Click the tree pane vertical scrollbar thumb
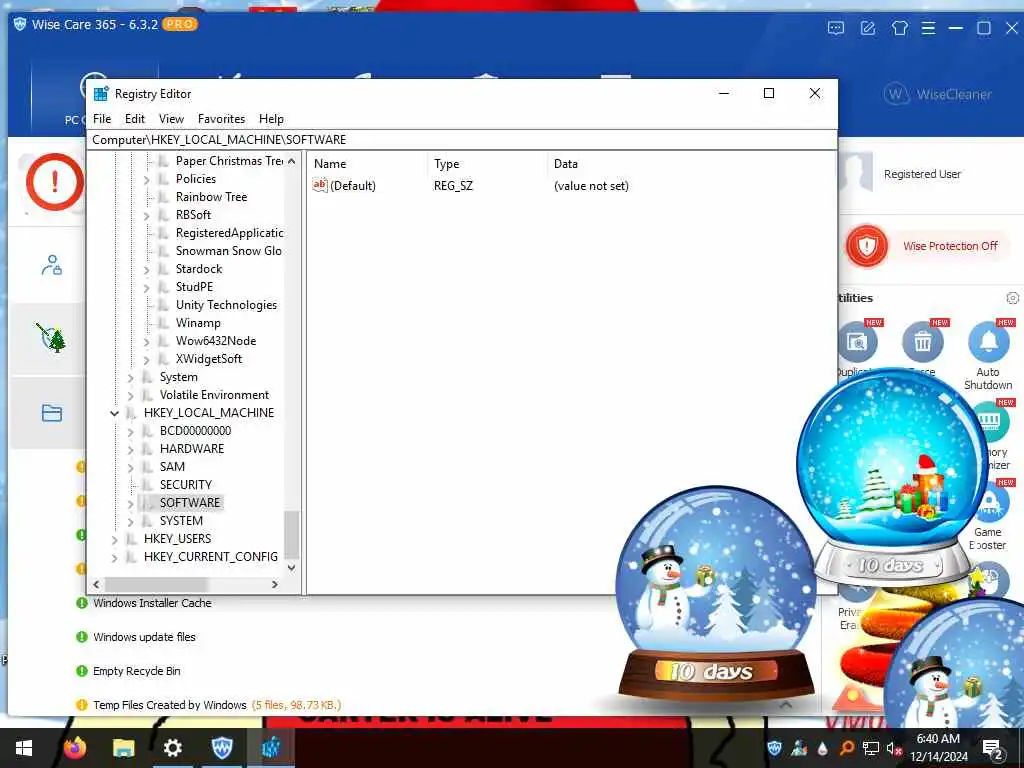Image resolution: width=1024 pixels, height=768 pixels. pyautogui.click(x=291, y=533)
